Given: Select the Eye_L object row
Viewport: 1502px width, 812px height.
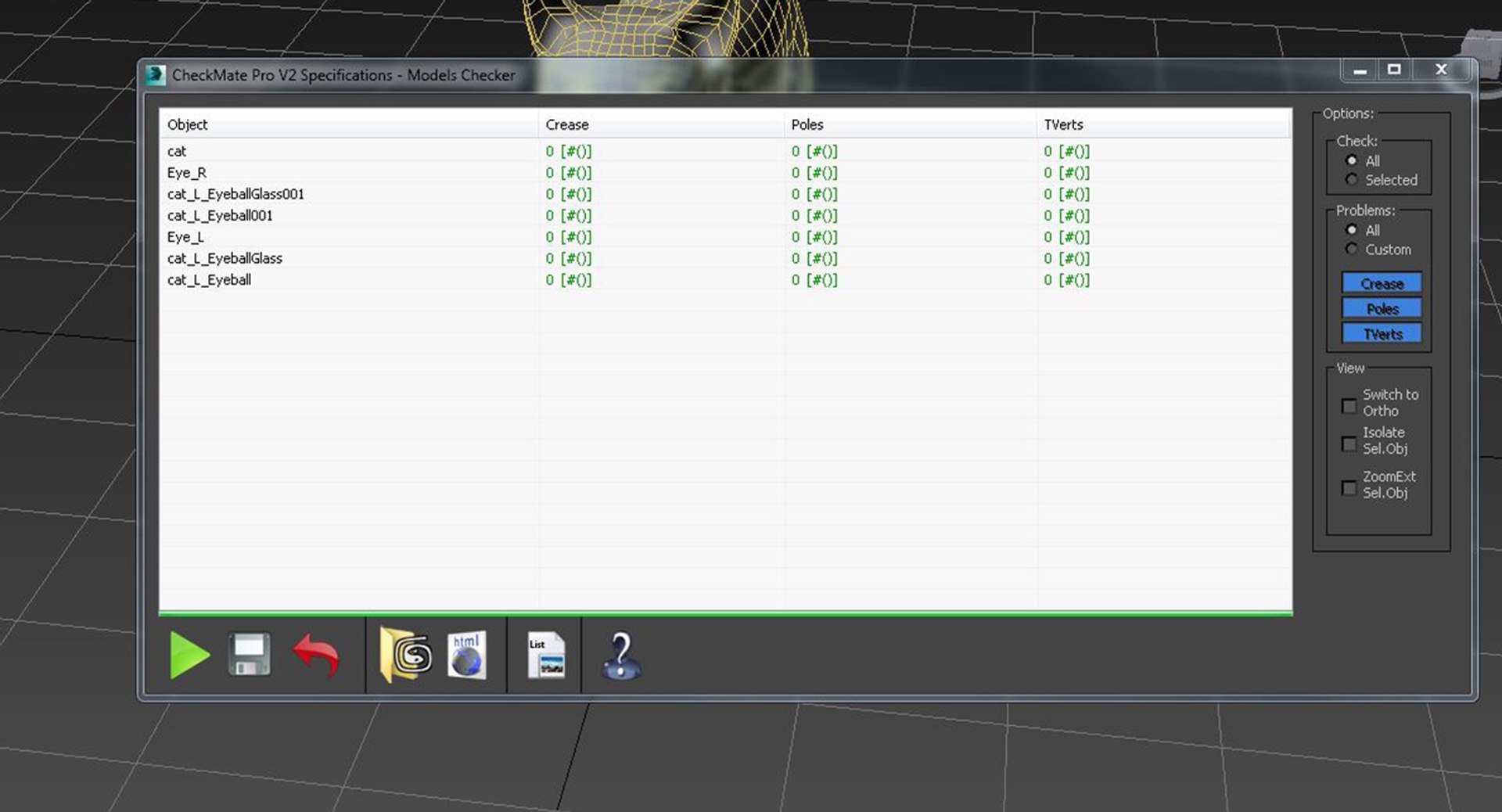Looking at the screenshot, I should pos(724,237).
